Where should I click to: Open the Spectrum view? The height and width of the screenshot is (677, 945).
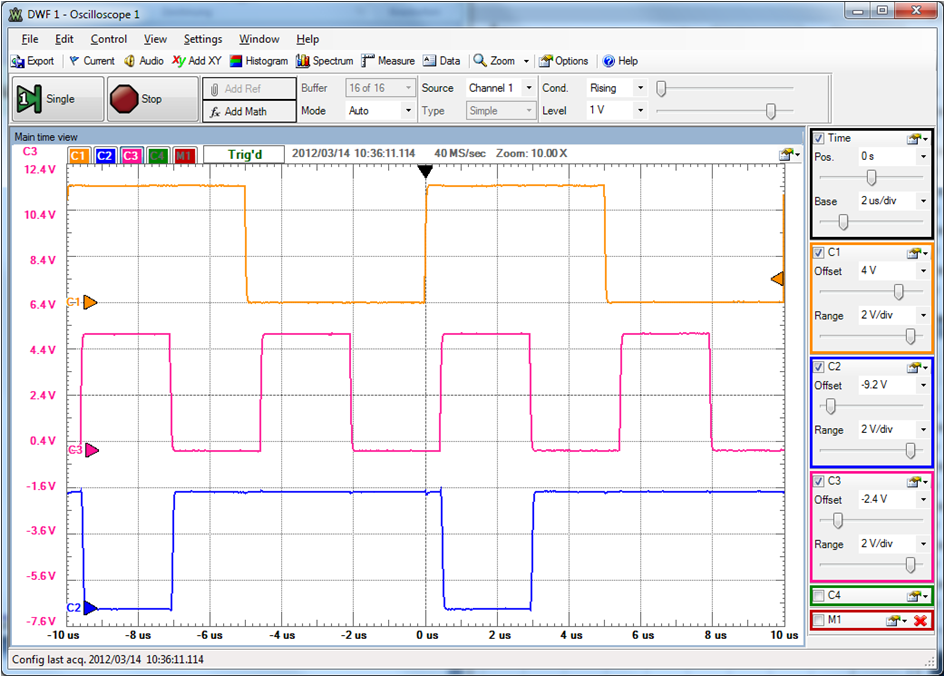[x=325, y=61]
